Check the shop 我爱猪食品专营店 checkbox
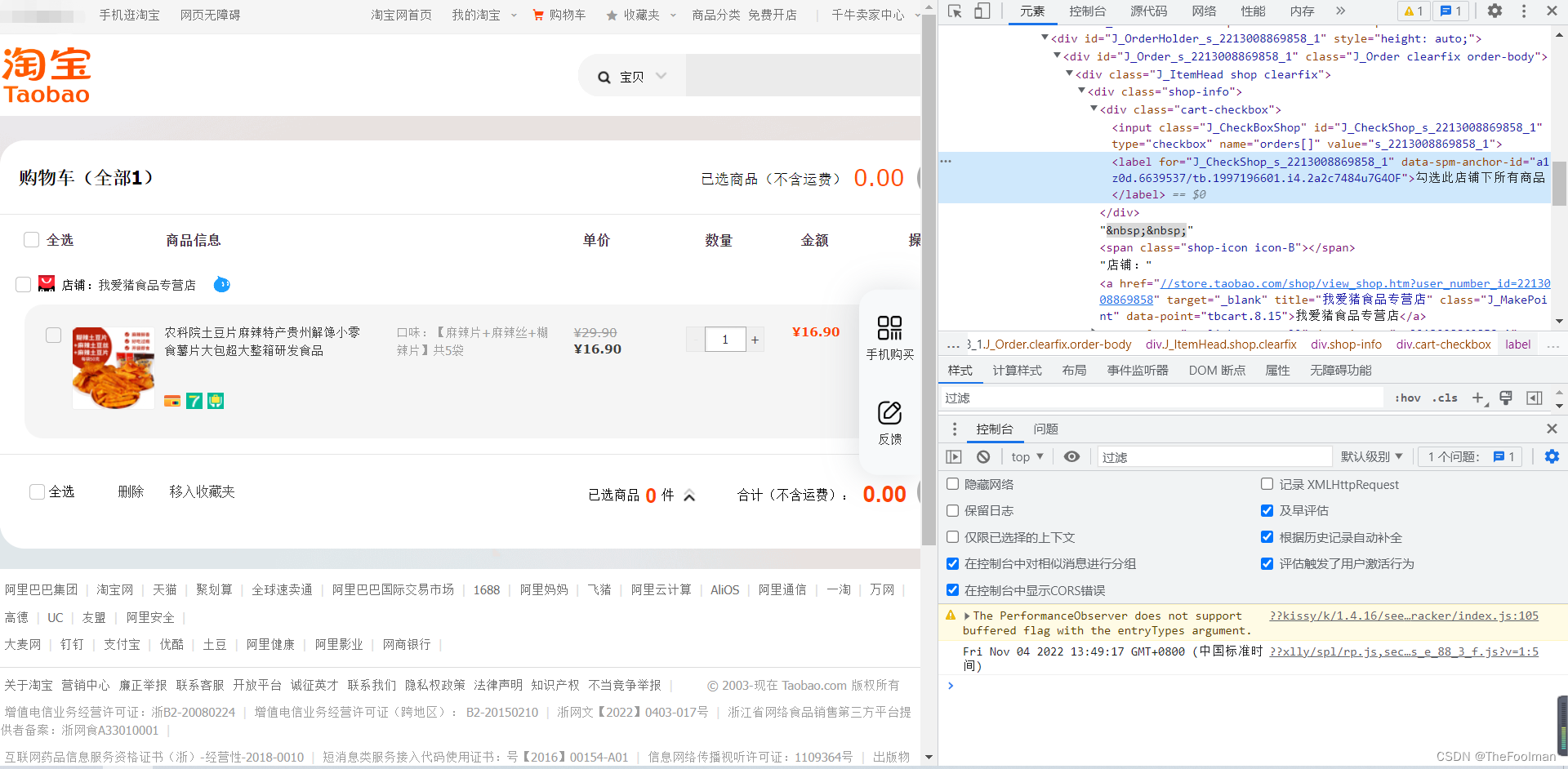 point(23,284)
